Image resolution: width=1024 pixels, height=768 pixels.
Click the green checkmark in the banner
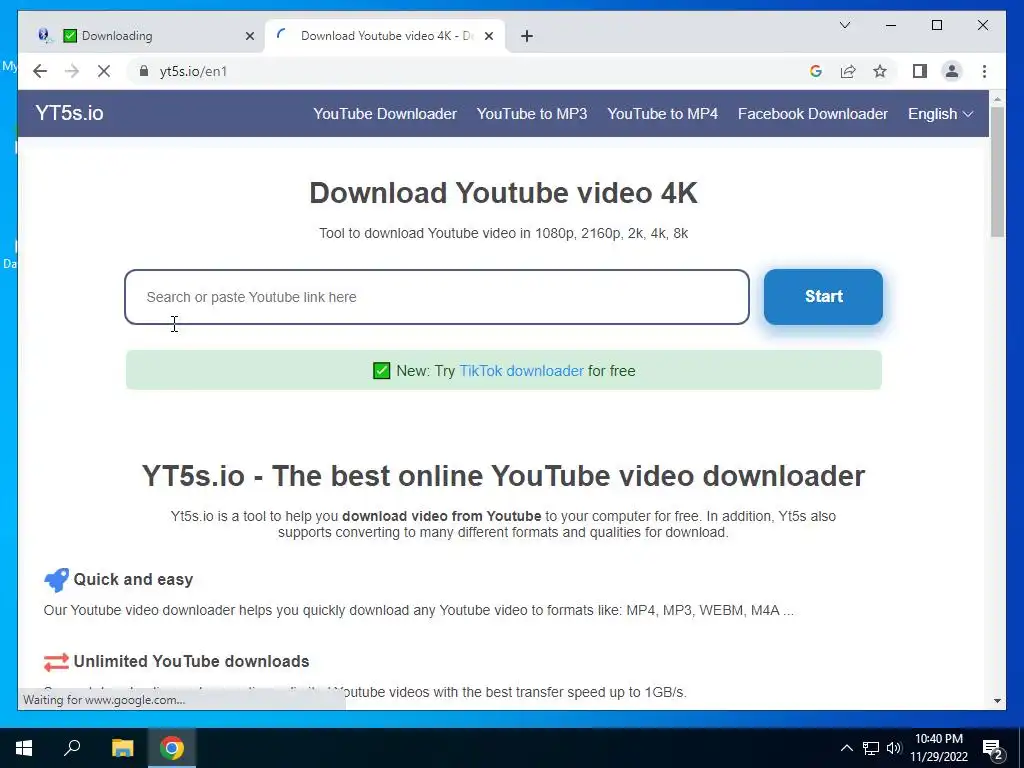click(381, 371)
